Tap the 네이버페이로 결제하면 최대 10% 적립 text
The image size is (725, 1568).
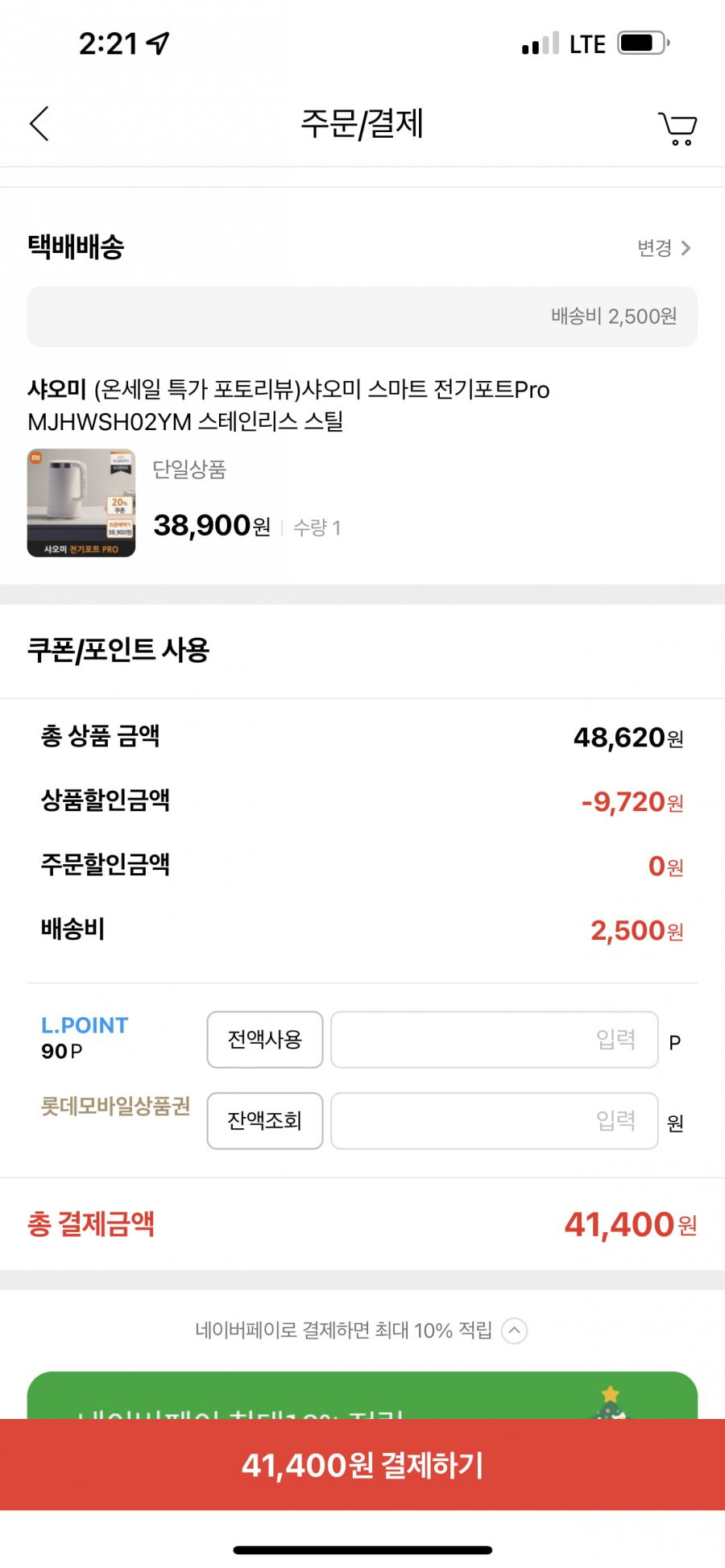point(343,1330)
